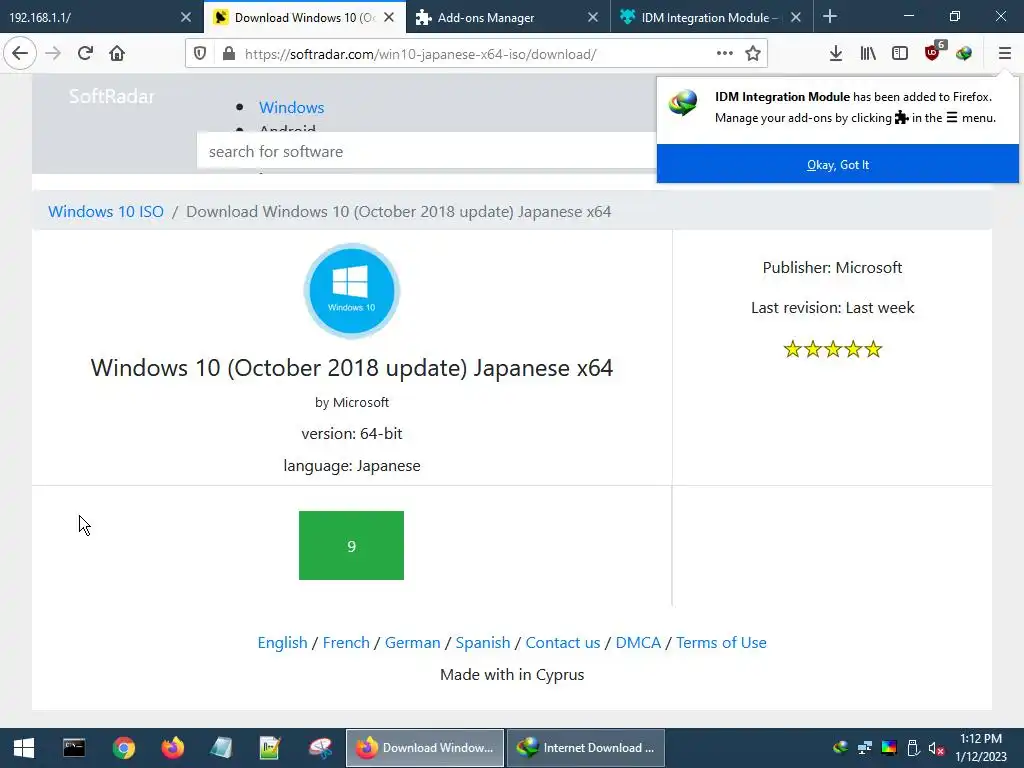Switch site language to French
The width and height of the screenshot is (1024, 768).
[346, 643]
